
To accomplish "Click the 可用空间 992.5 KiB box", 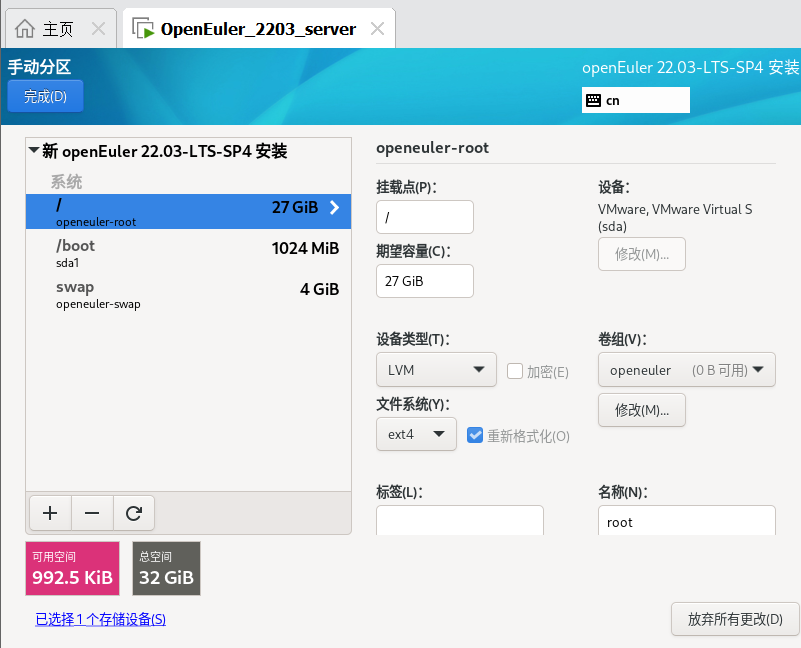I will coord(73,569).
